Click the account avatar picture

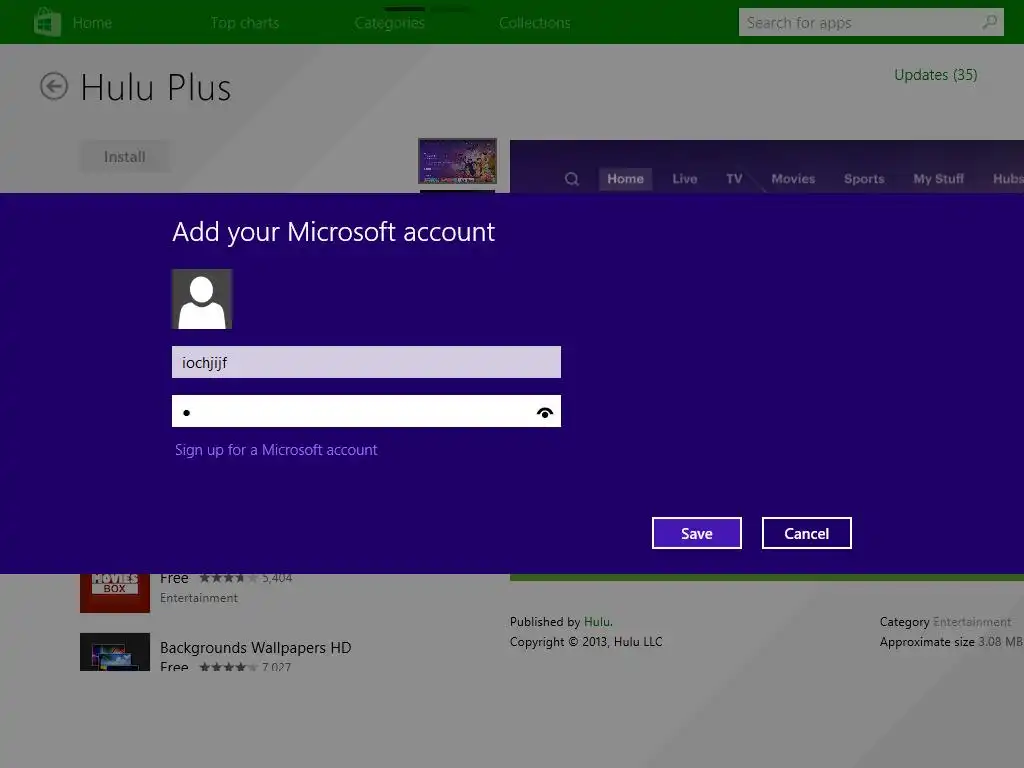tap(202, 299)
